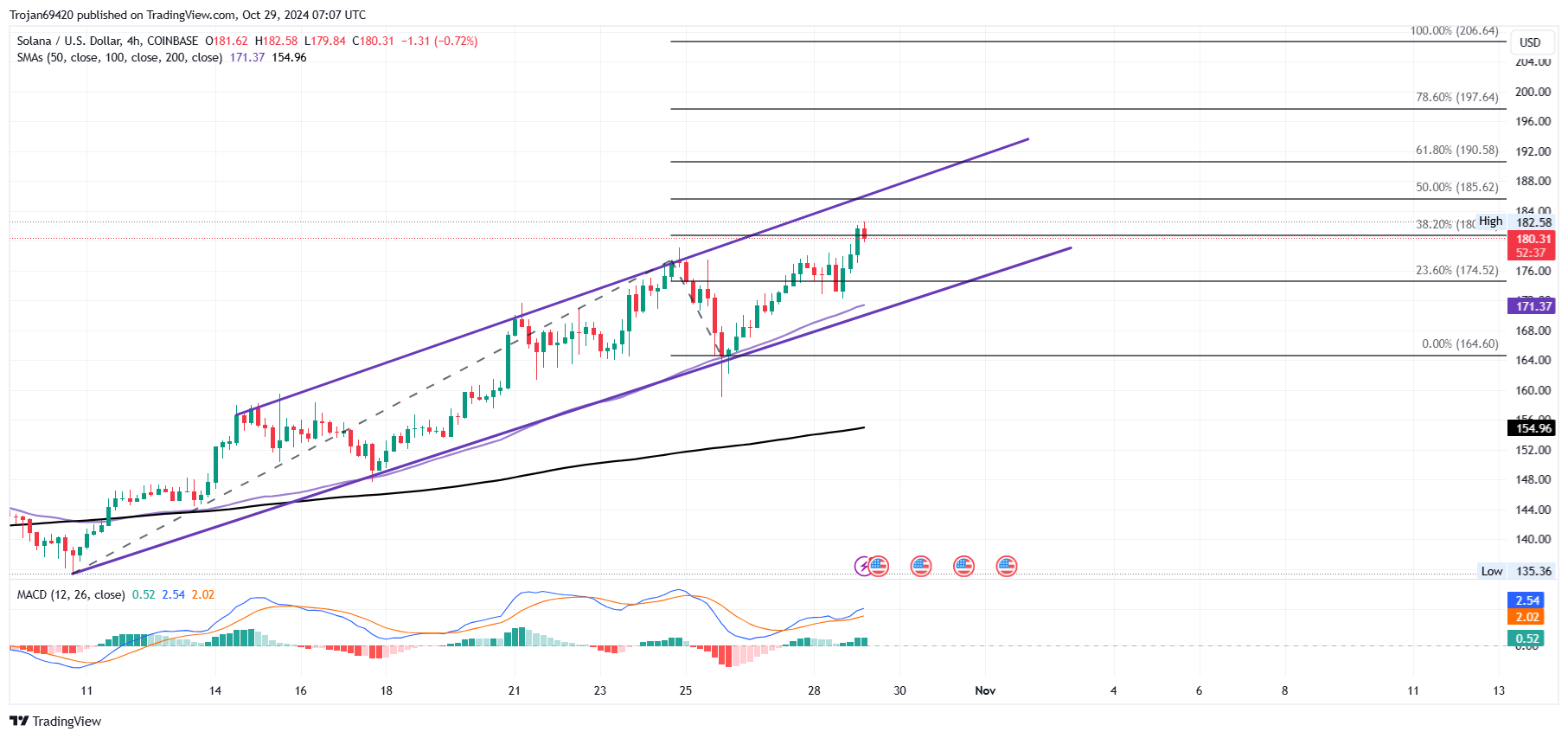The image size is (1568, 738).
Task: Click the red 180.31 current price label
Action: pyautogui.click(x=1533, y=240)
